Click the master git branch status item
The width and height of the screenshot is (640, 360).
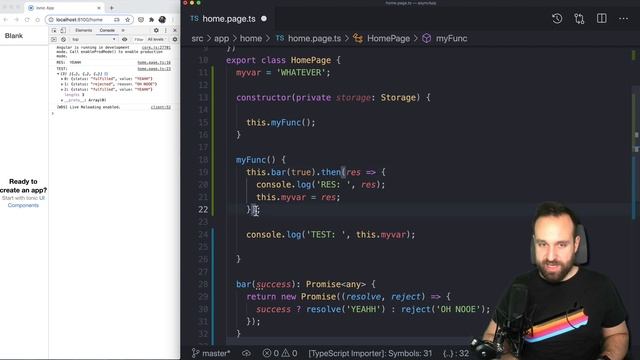pos(211,353)
